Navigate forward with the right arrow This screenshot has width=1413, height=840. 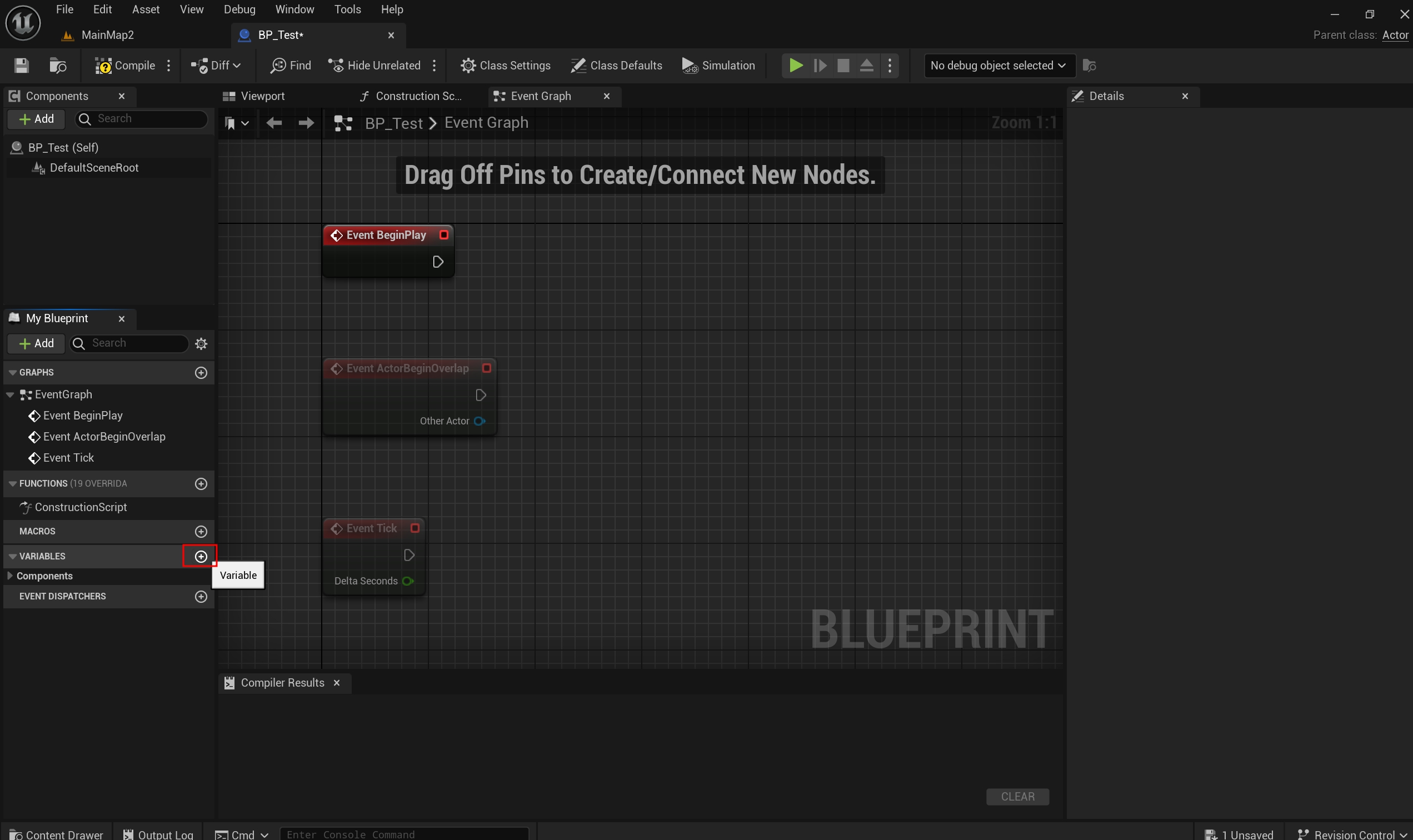[306, 123]
